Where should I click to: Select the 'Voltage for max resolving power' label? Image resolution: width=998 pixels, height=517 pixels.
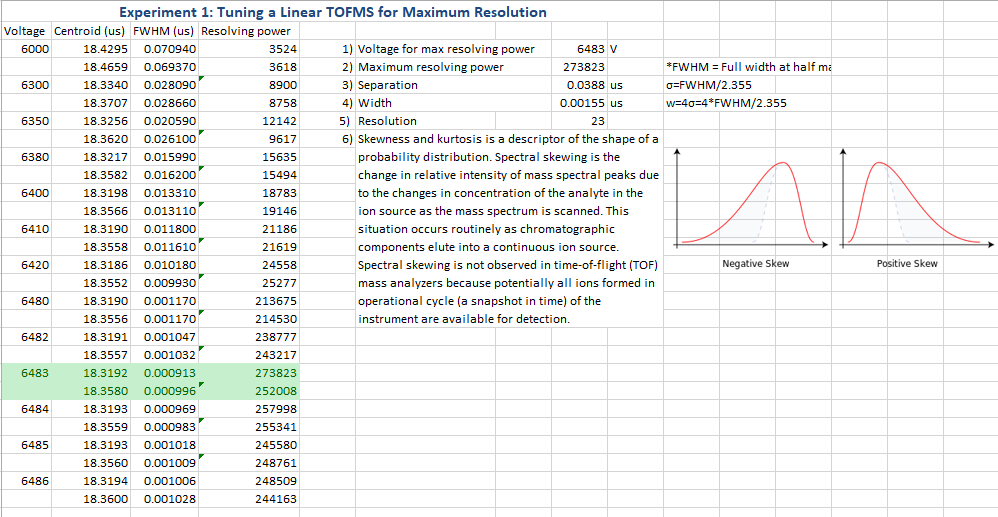pyautogui.click(x=446, y=49)
